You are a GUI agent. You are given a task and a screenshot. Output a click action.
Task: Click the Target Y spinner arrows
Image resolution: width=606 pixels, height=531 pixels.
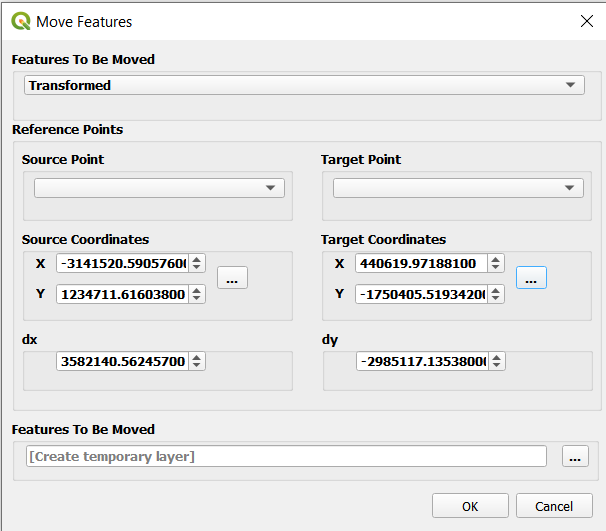(497, 294)
